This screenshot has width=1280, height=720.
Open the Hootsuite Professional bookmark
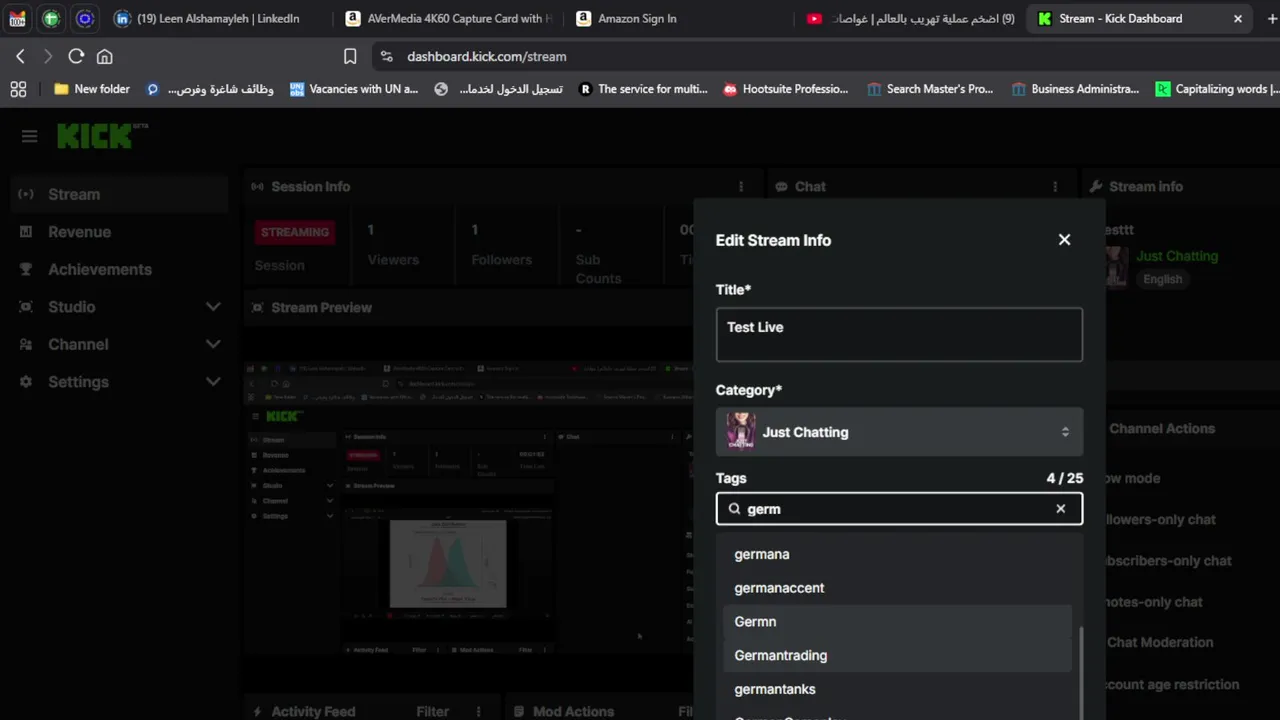[x=786, y=89]
